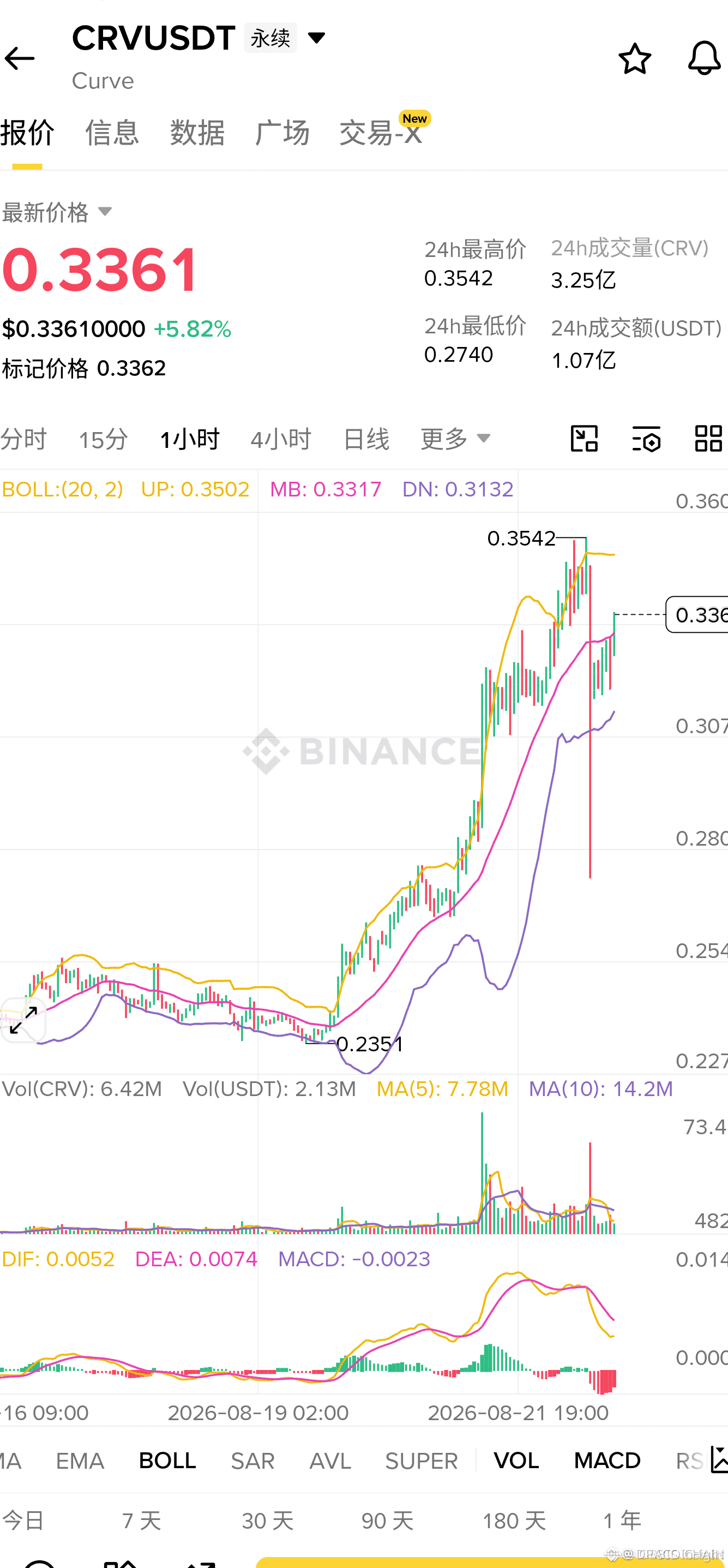Viewport: 728px width, 1568px height.
Task: Toggle the VOL sub-indicator
Action: (x=516, y=1461)
